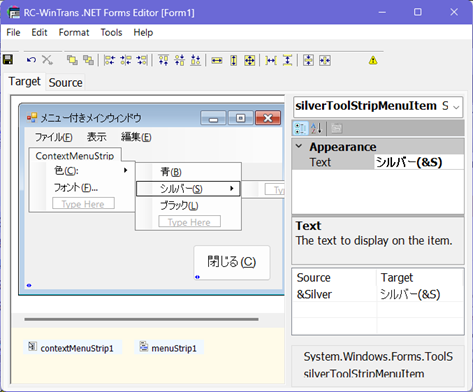Click the Text property value field

point(419,162)
